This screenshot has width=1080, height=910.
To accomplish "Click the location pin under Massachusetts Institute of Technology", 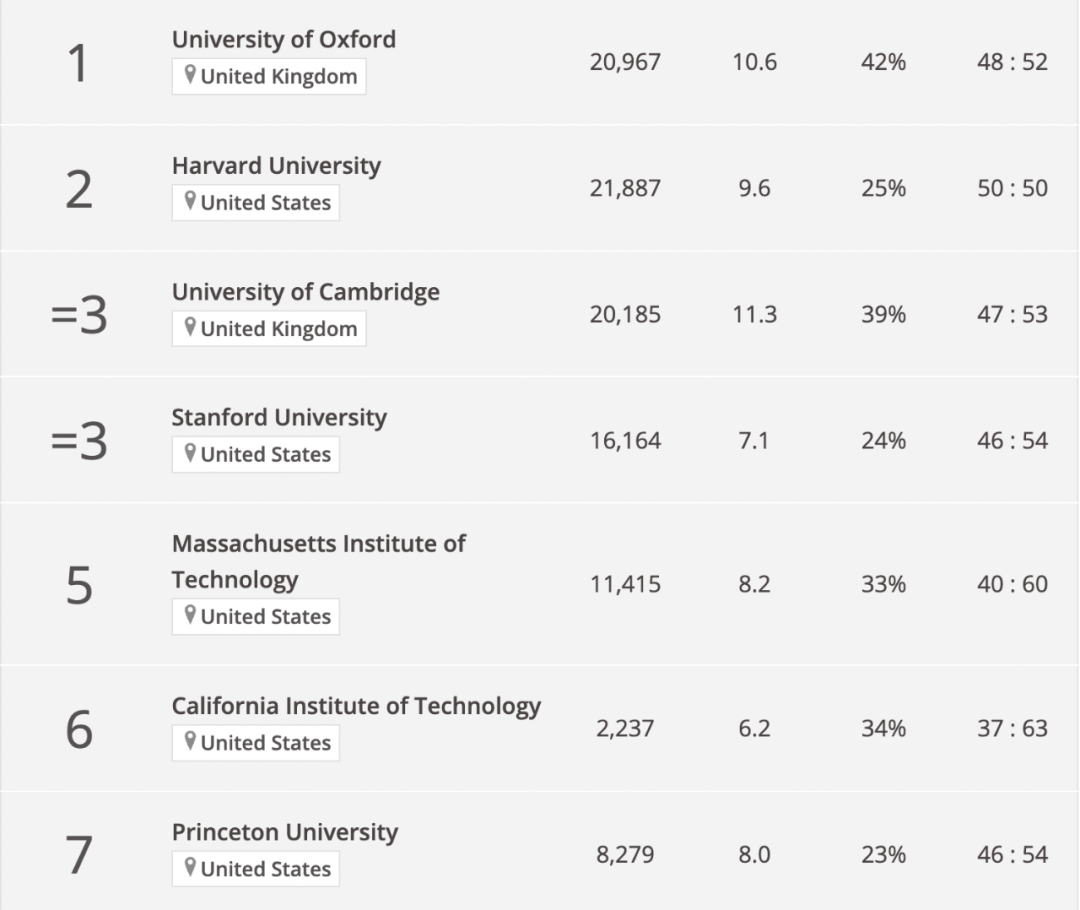I will pos(190,617).
